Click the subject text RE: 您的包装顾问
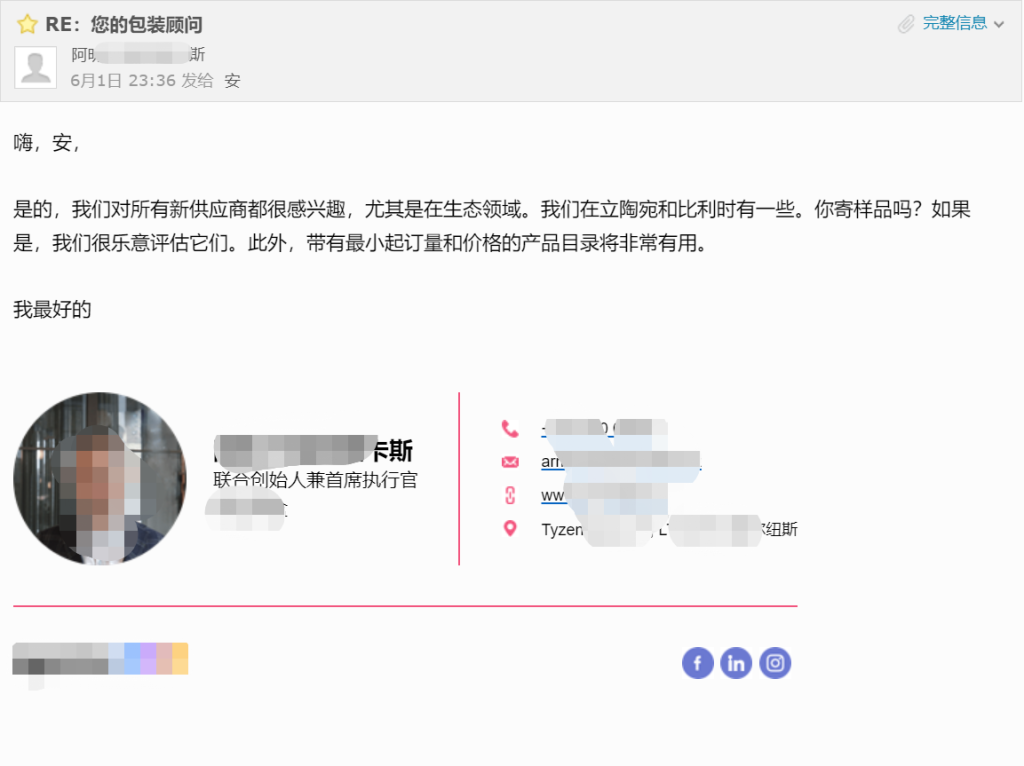Viewport: 1024px width, 766px height. (x=123, y=25)
